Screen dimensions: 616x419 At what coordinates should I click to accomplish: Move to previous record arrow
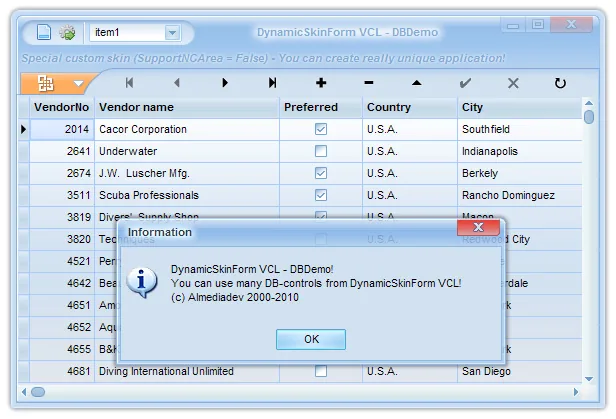(x=177, y=83)
